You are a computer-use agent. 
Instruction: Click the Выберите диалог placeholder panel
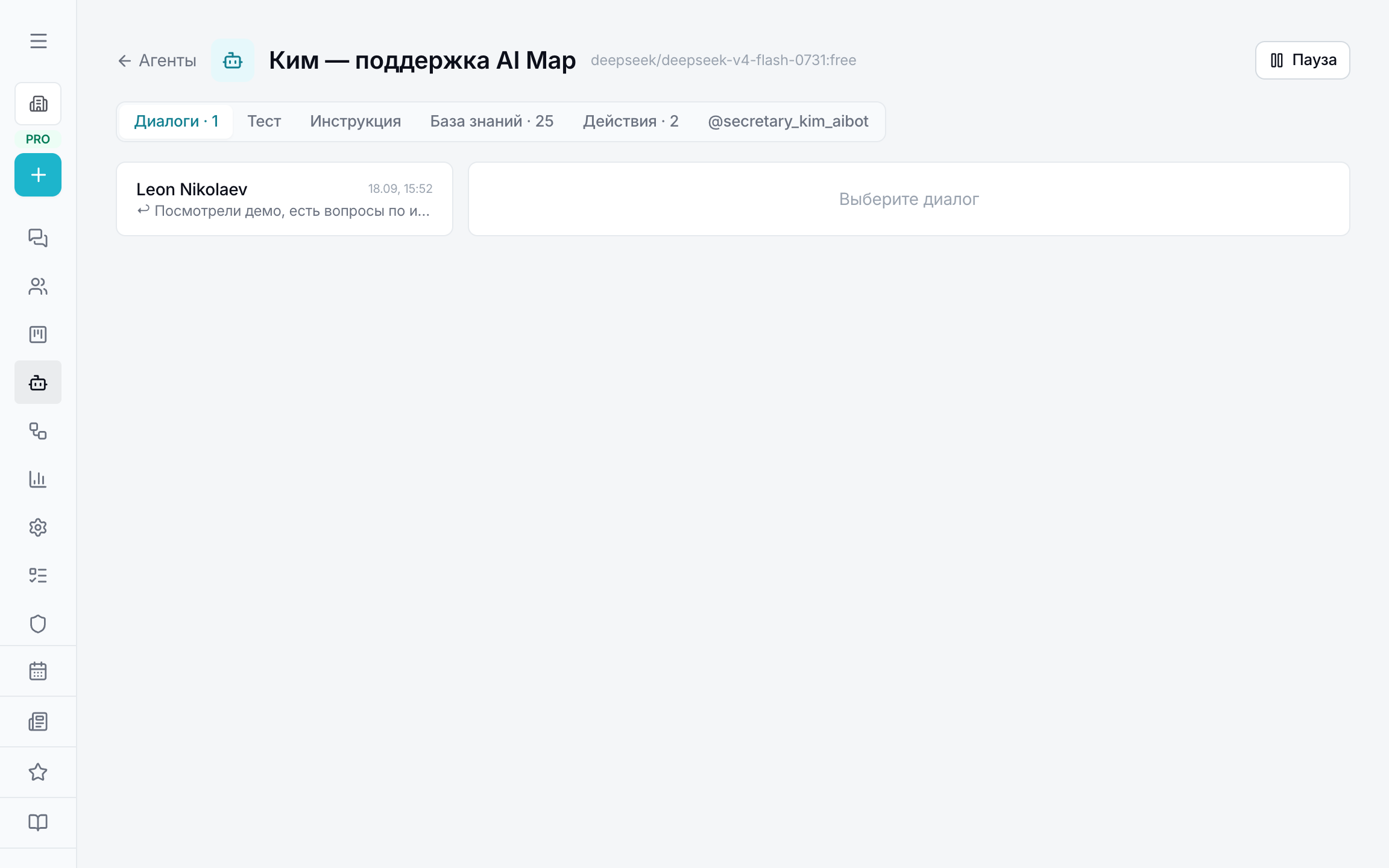tap(909, 199)
